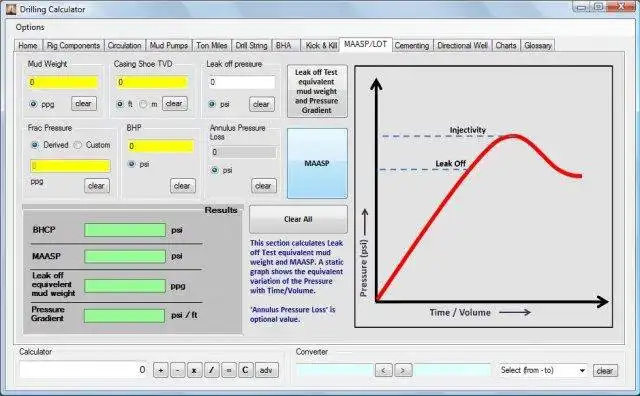Click the blue MAASP calculate button

(317, 163)
